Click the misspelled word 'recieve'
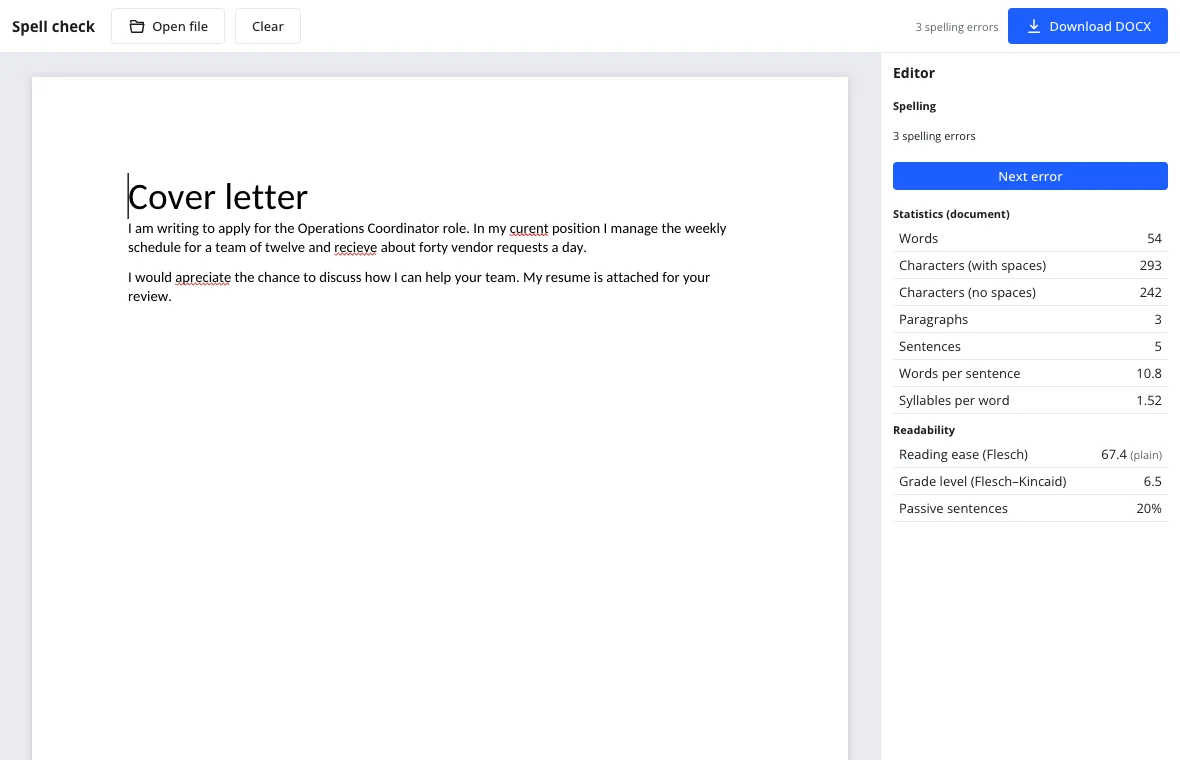The width and height of the screenshot is (1180, 760). pos(355,248)
